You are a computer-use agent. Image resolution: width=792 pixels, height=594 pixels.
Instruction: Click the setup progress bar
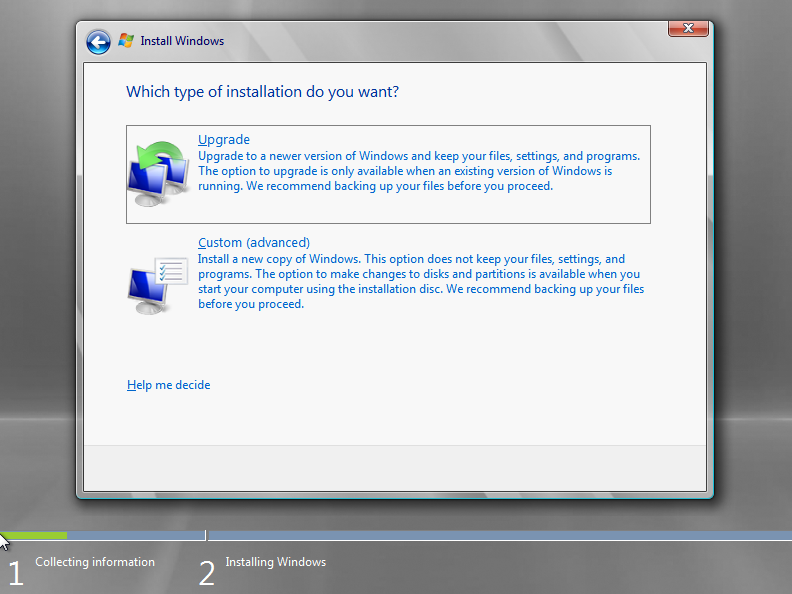(x=396, y=535)
